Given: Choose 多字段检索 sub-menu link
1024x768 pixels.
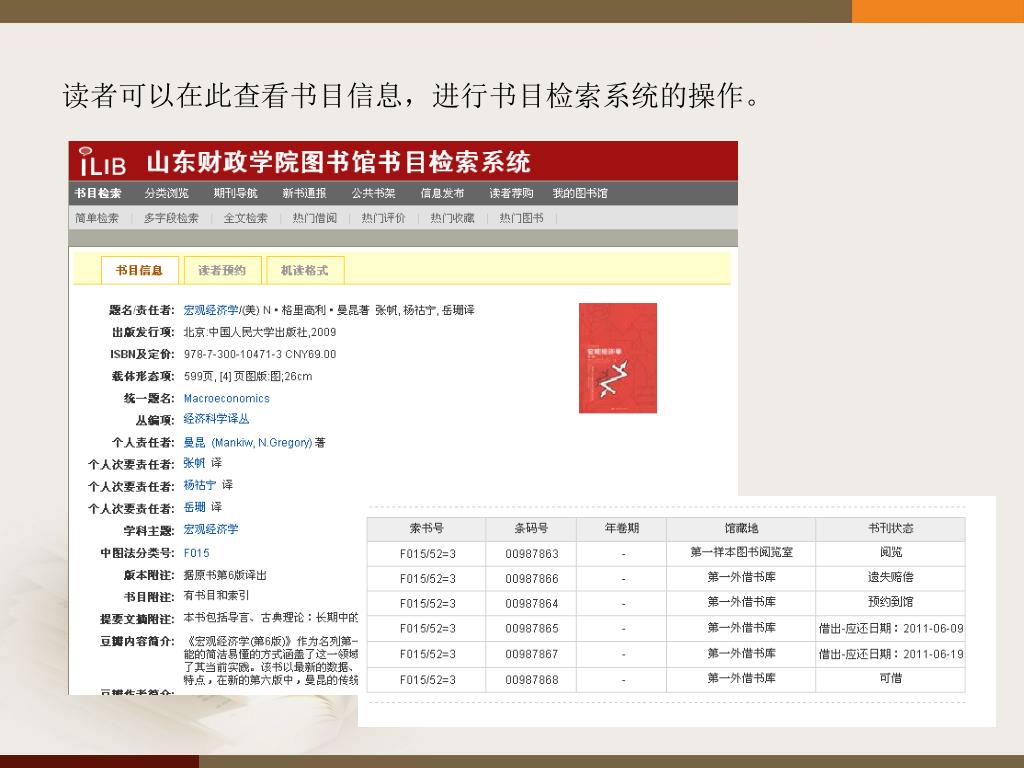Looking at the screenshot, I should coord(171,218).
